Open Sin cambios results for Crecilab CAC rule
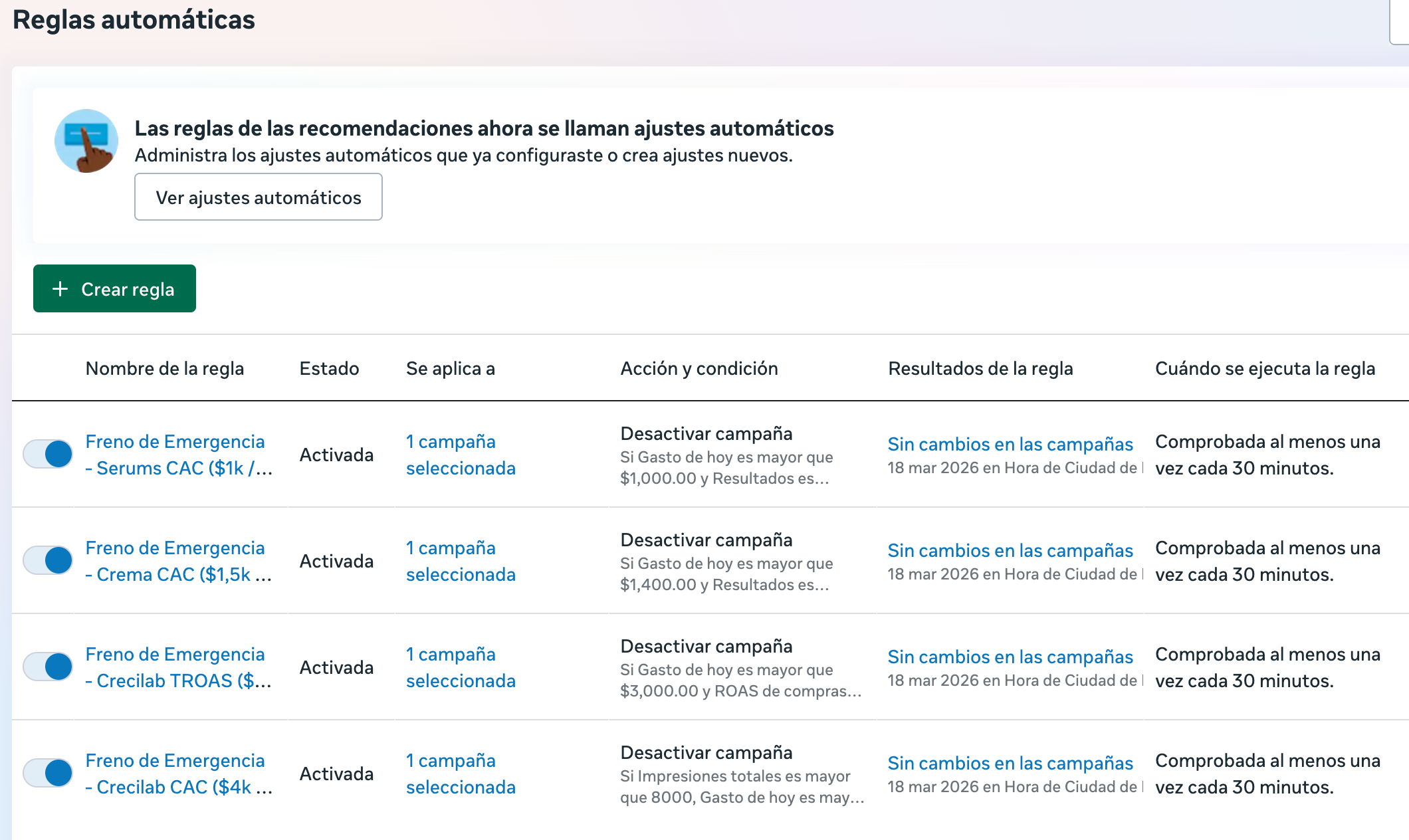This screenshot has height=840, width=1409. pos(1010,763)
